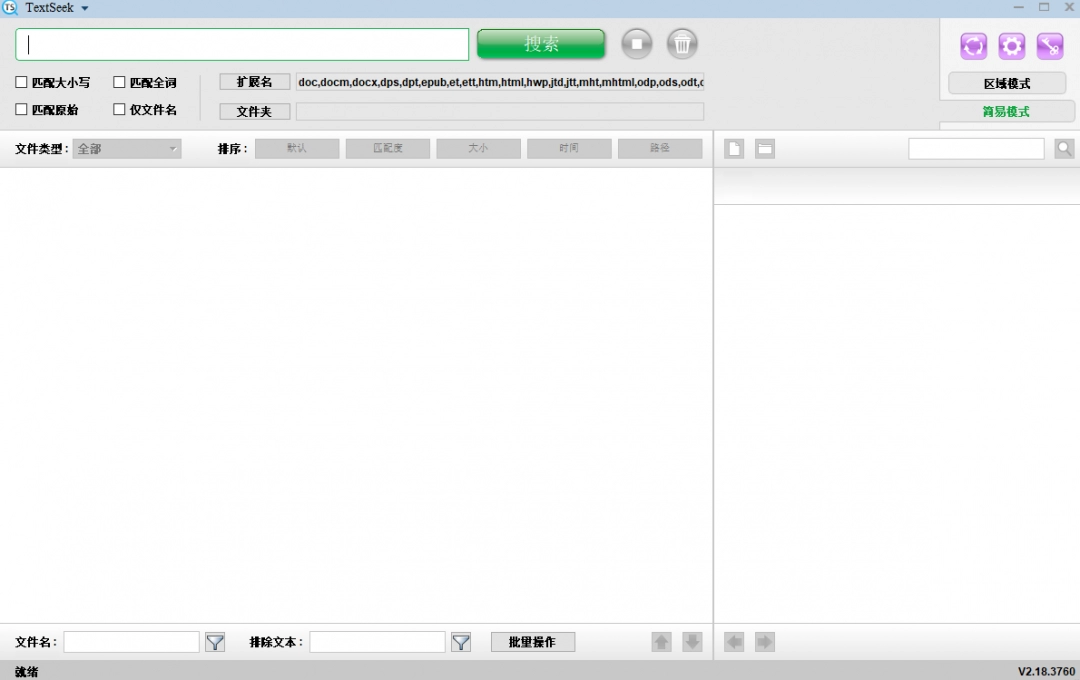Sort results by 时间

569,148
